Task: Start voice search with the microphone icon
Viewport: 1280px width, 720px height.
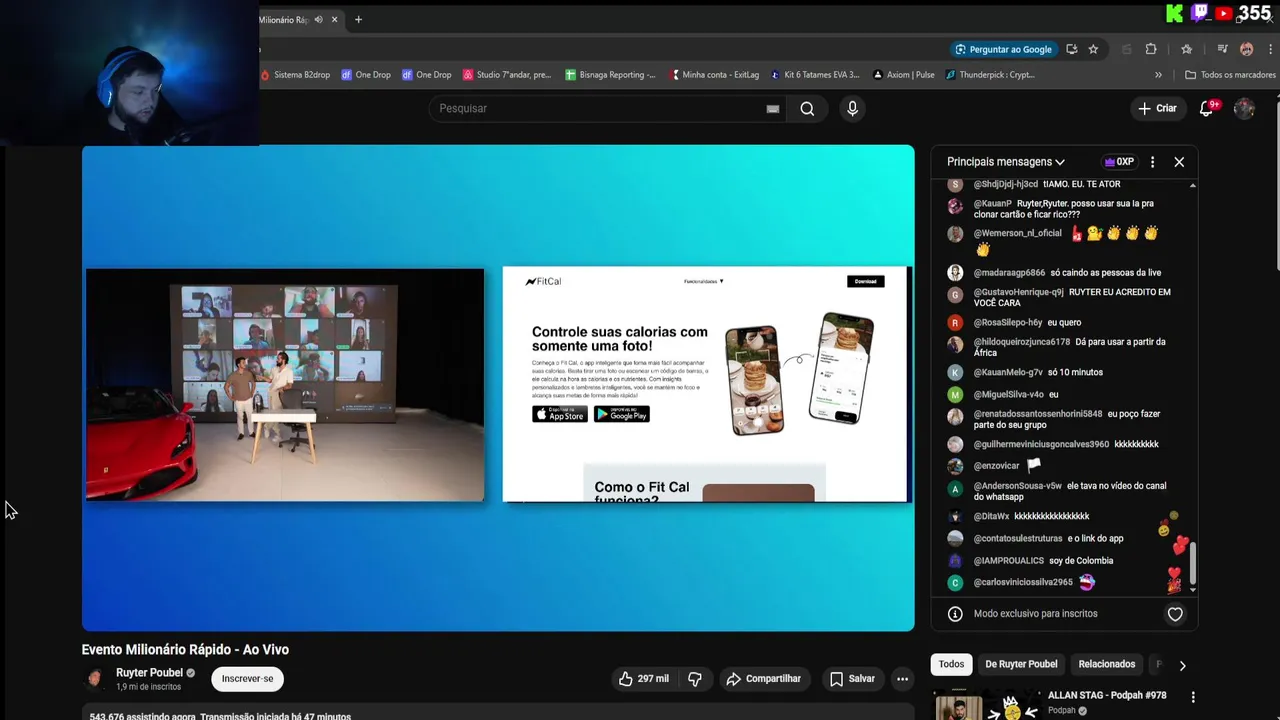Action: click(852, 108)
